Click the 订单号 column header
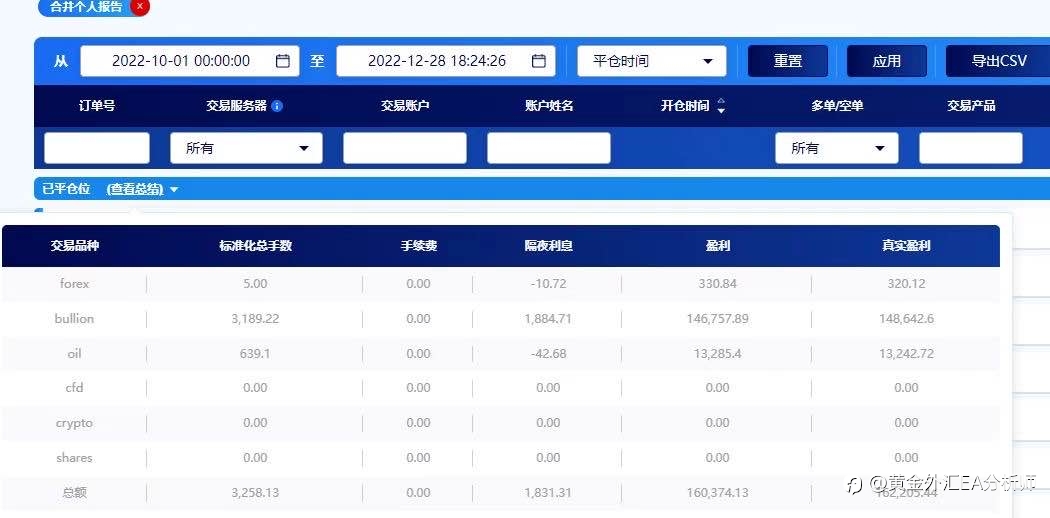 pyautogui.click(x=97, y=106)
